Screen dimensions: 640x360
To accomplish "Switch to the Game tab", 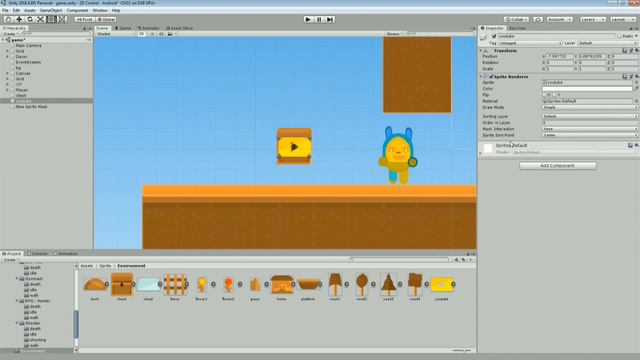I will click(x=123, y=28).
